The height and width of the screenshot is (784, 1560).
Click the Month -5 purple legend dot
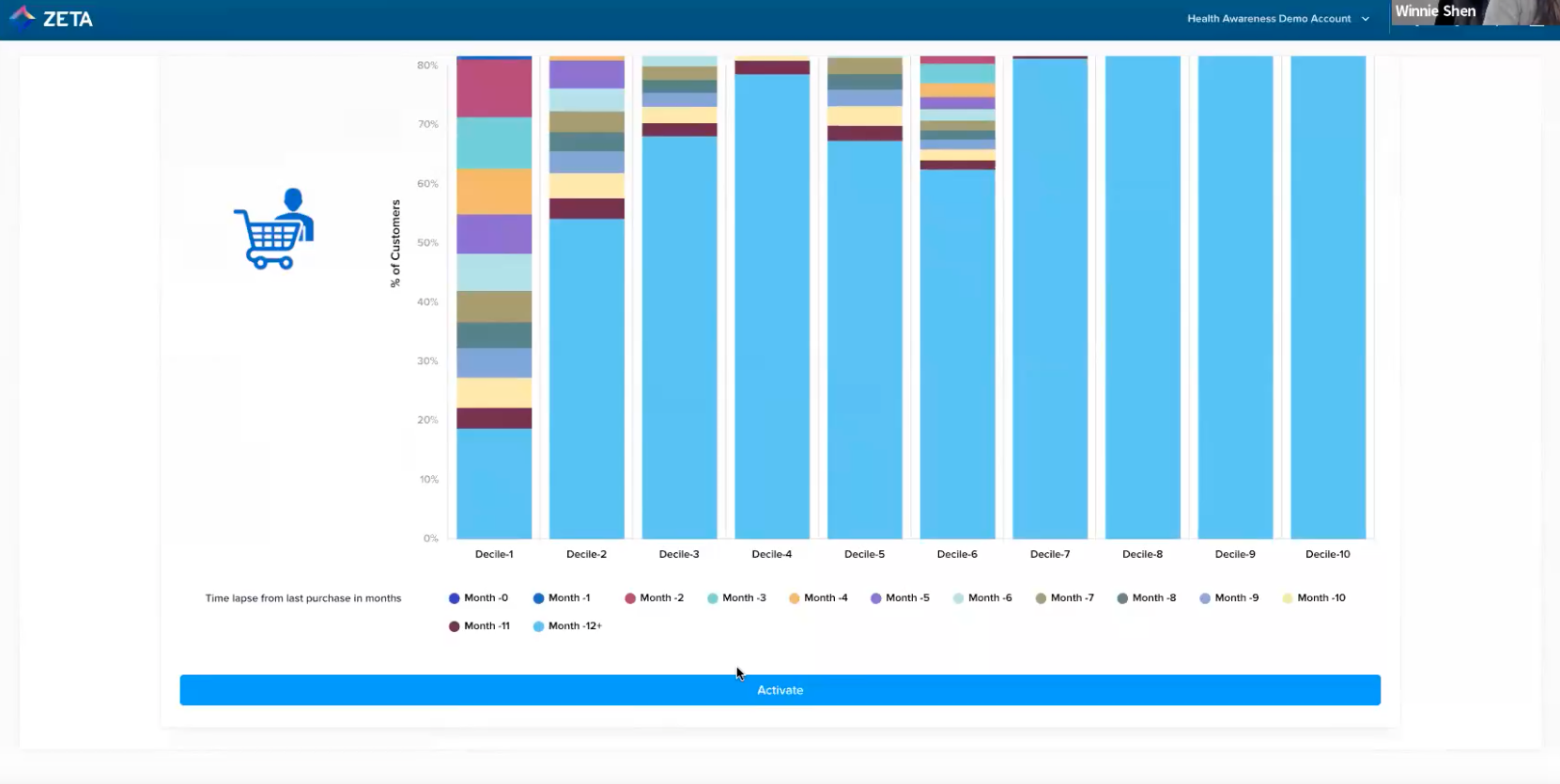click(876, 598)
